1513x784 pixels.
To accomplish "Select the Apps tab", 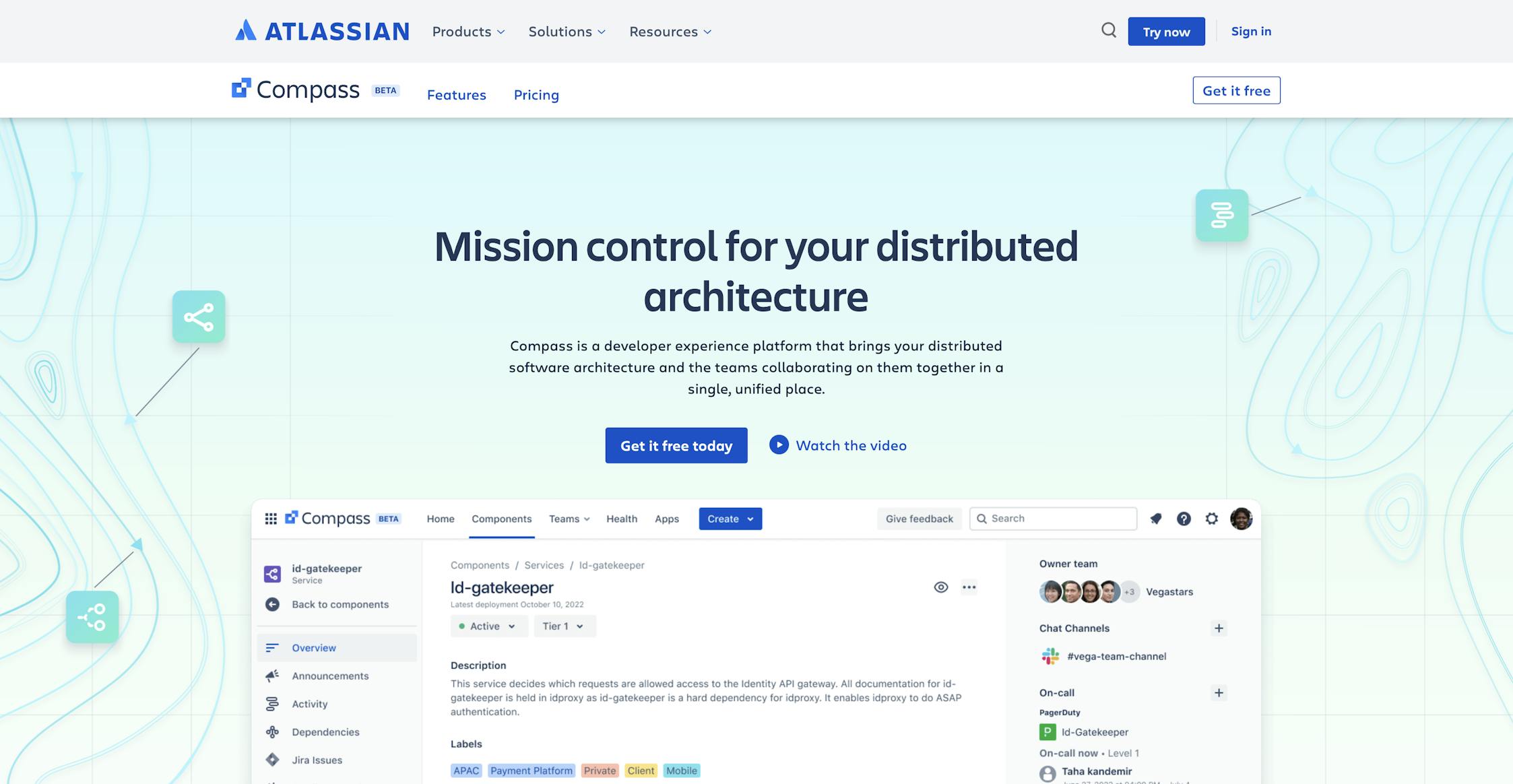I will pos(667,519).
